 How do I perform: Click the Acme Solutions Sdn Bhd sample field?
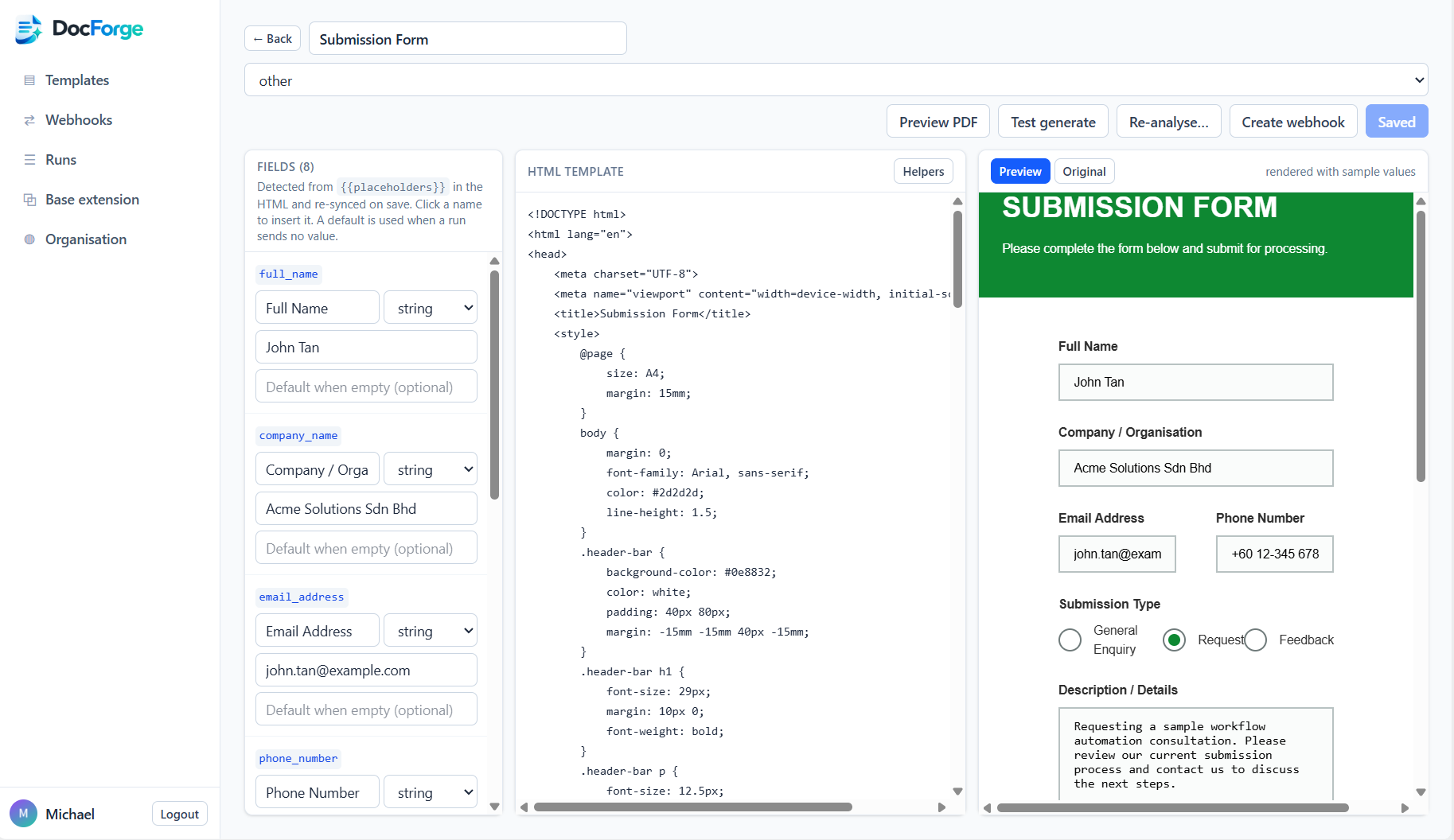[366, 508]
